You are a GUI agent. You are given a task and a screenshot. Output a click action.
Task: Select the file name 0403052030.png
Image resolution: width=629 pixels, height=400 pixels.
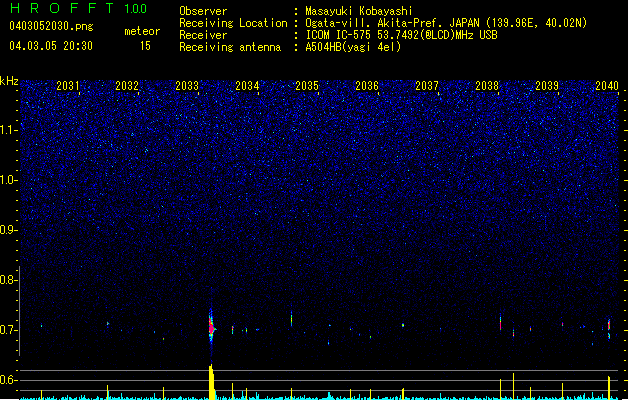[x=51, y=26]
